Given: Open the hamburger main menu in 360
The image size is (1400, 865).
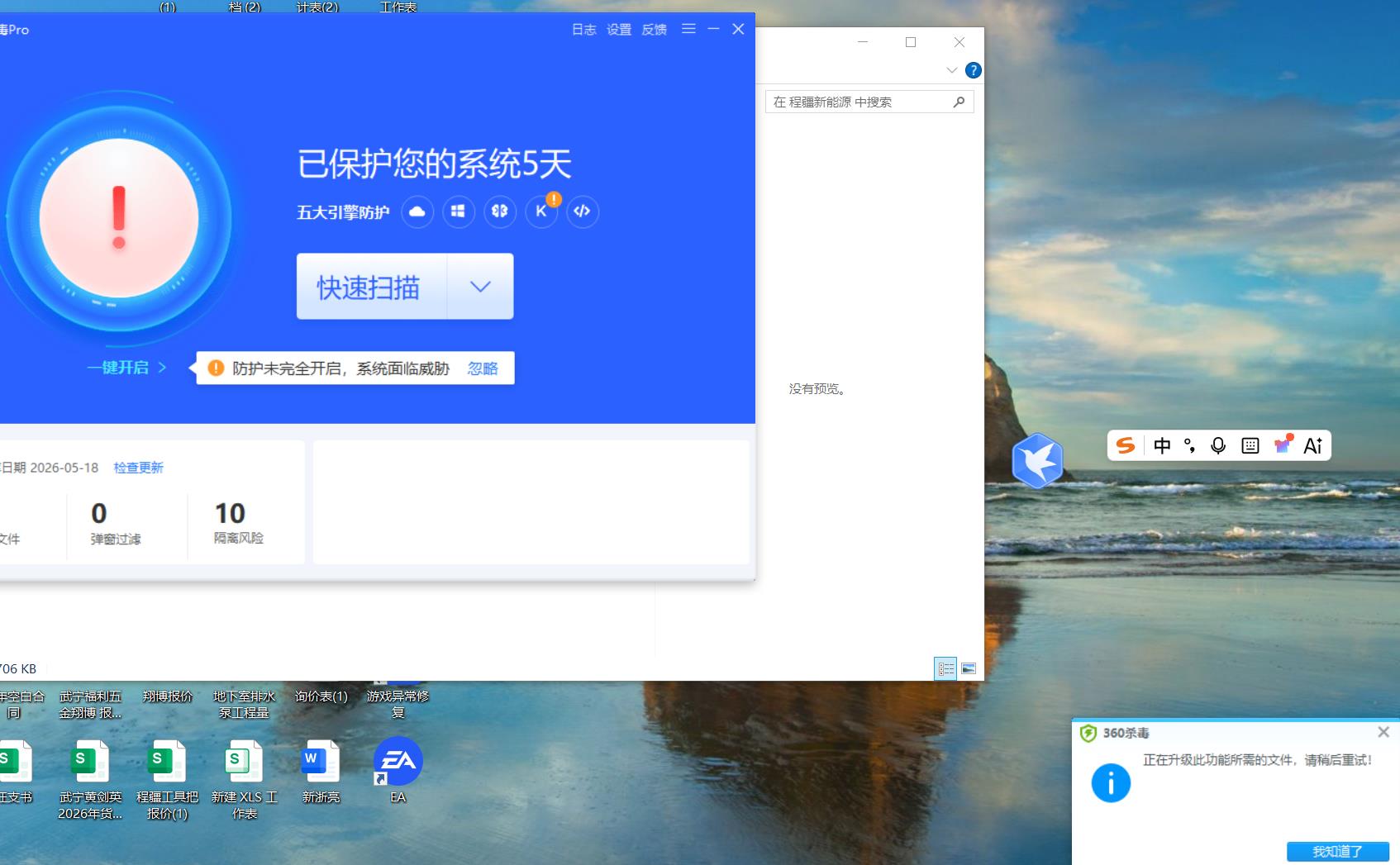Looking at the screenshot, I should coord(688,29).
